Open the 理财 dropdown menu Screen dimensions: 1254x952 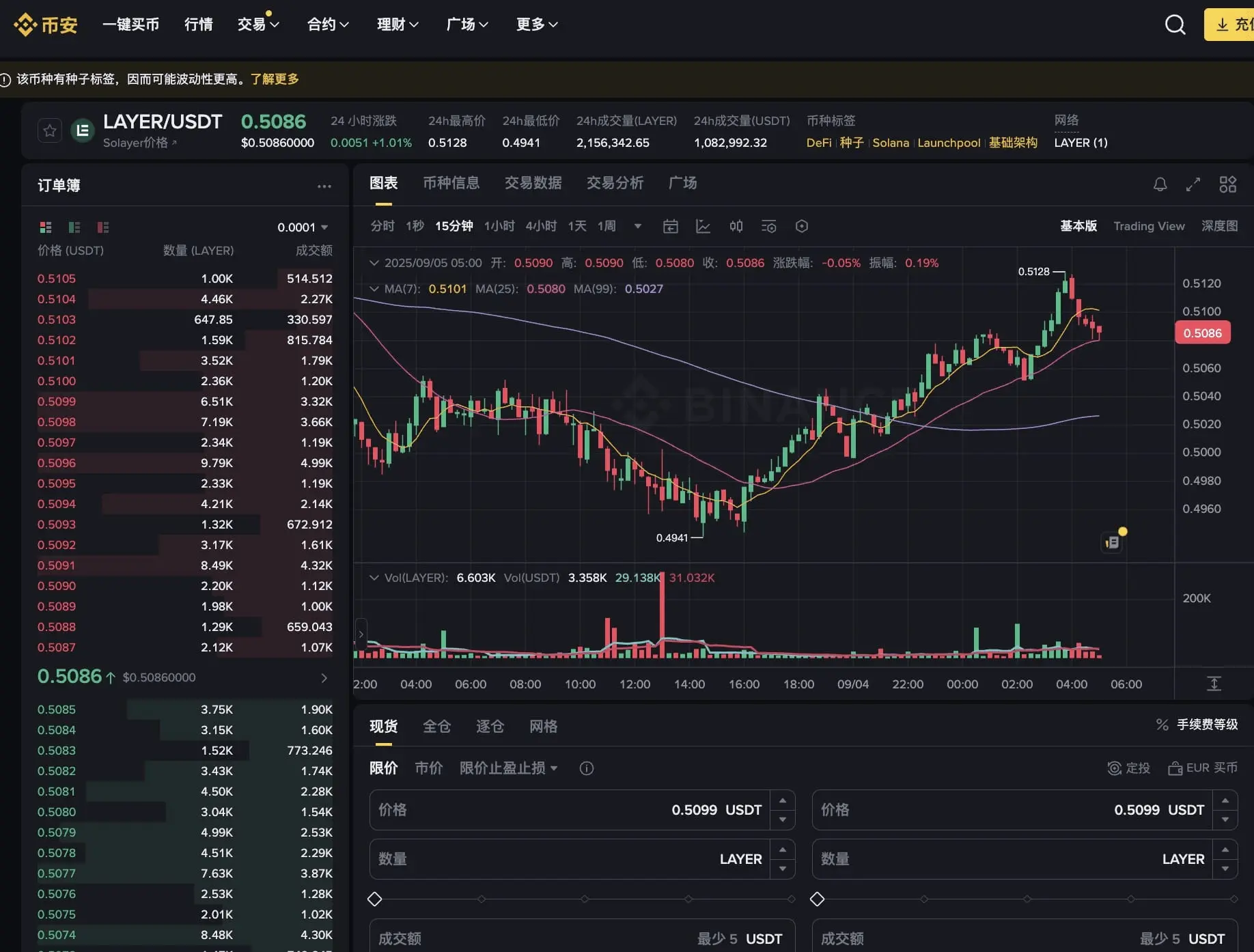[398, 25]
